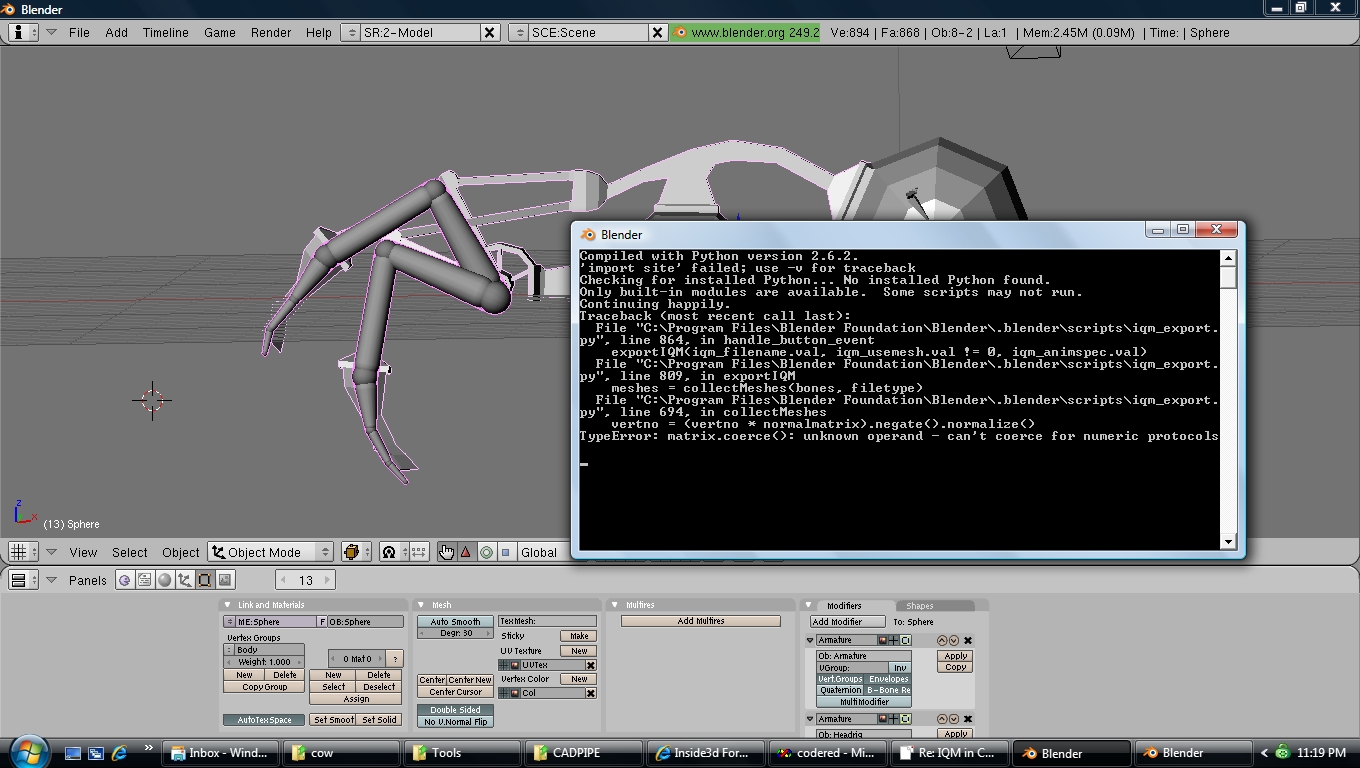Delete the SCE:Scene datablock with X

(x=657, y=32)
